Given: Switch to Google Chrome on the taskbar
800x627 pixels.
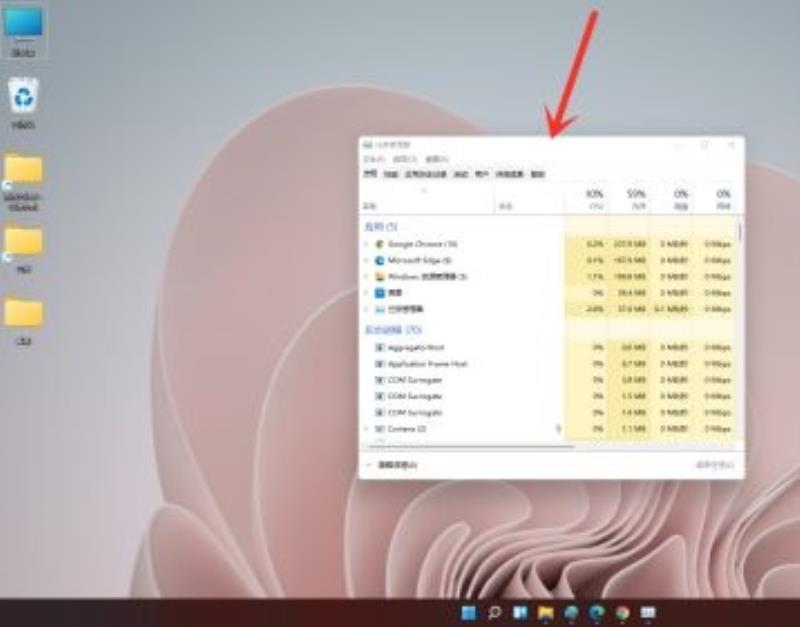Looking at the screenshot, I should [622, 612].
